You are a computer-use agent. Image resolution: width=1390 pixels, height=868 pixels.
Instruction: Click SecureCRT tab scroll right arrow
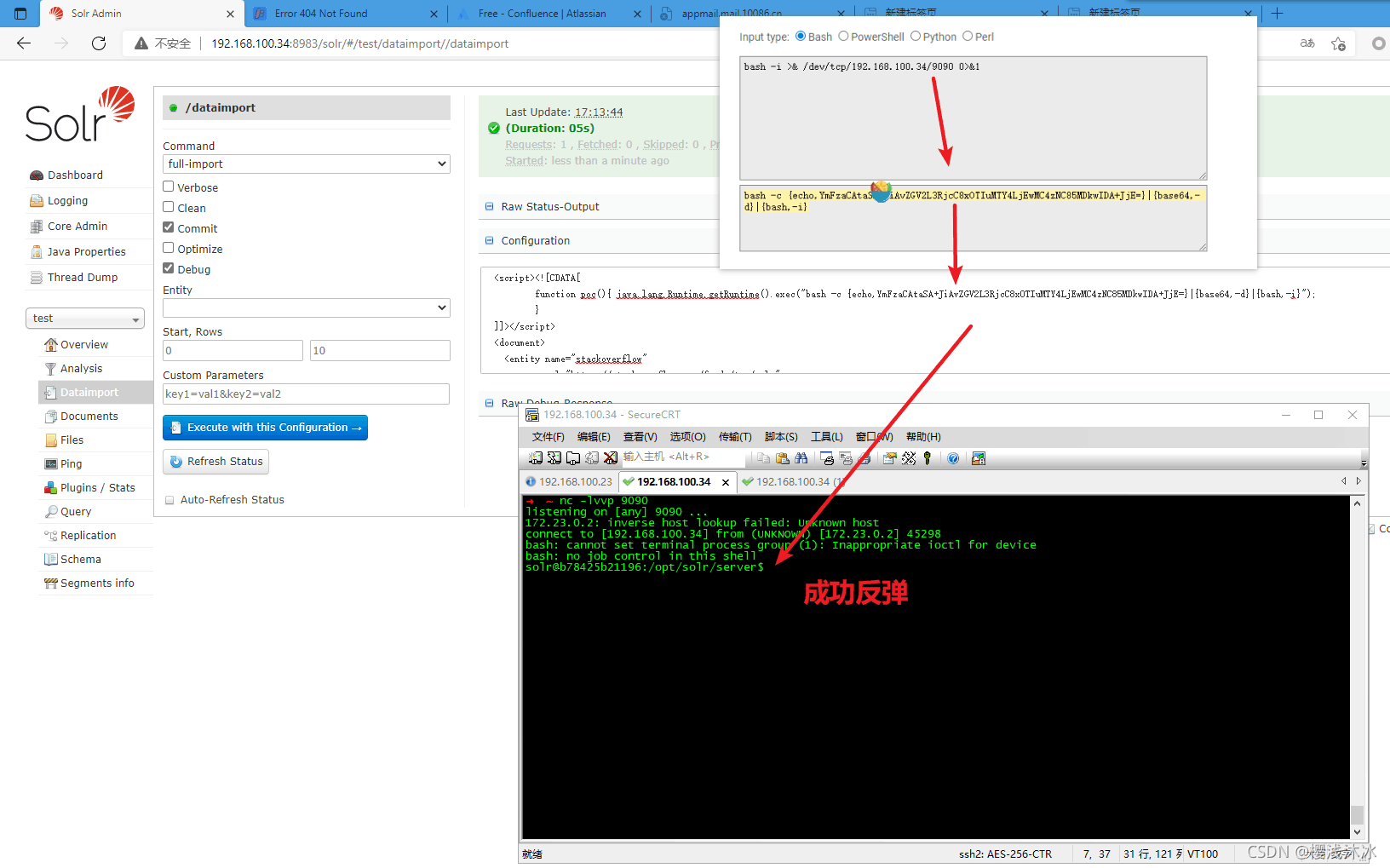(x=1358, y=481)
